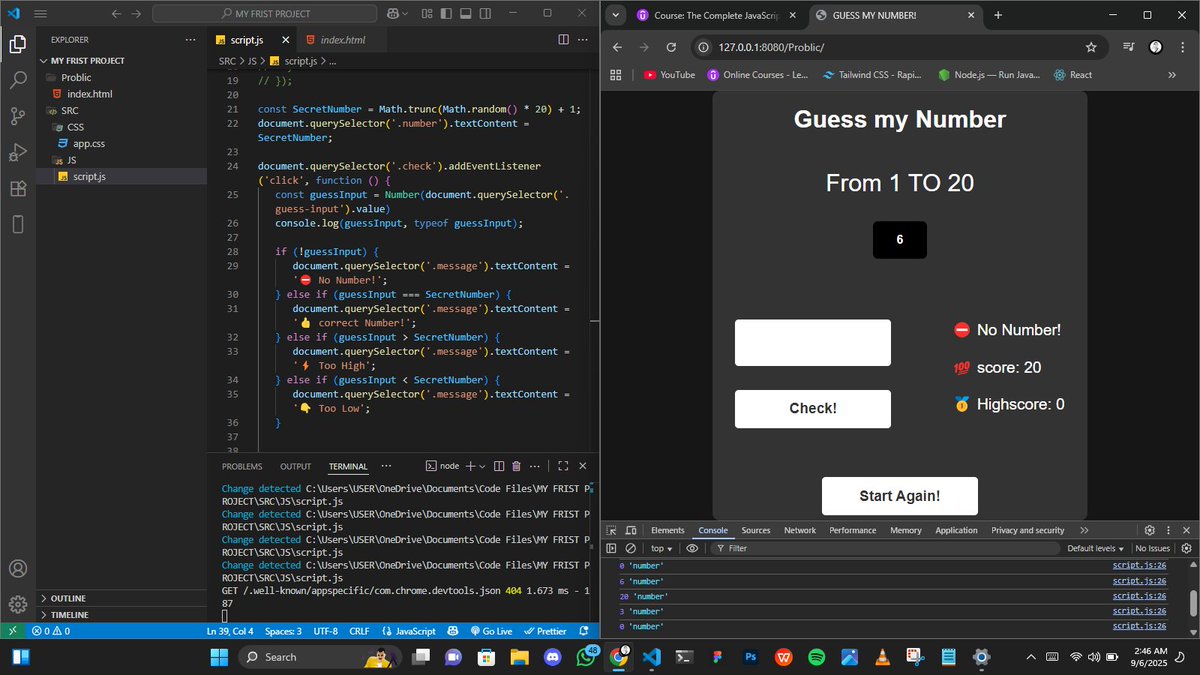Click the Check! button on the game page
The width and height of the screenshot is (1200, 675).
[x=812, y=408]
